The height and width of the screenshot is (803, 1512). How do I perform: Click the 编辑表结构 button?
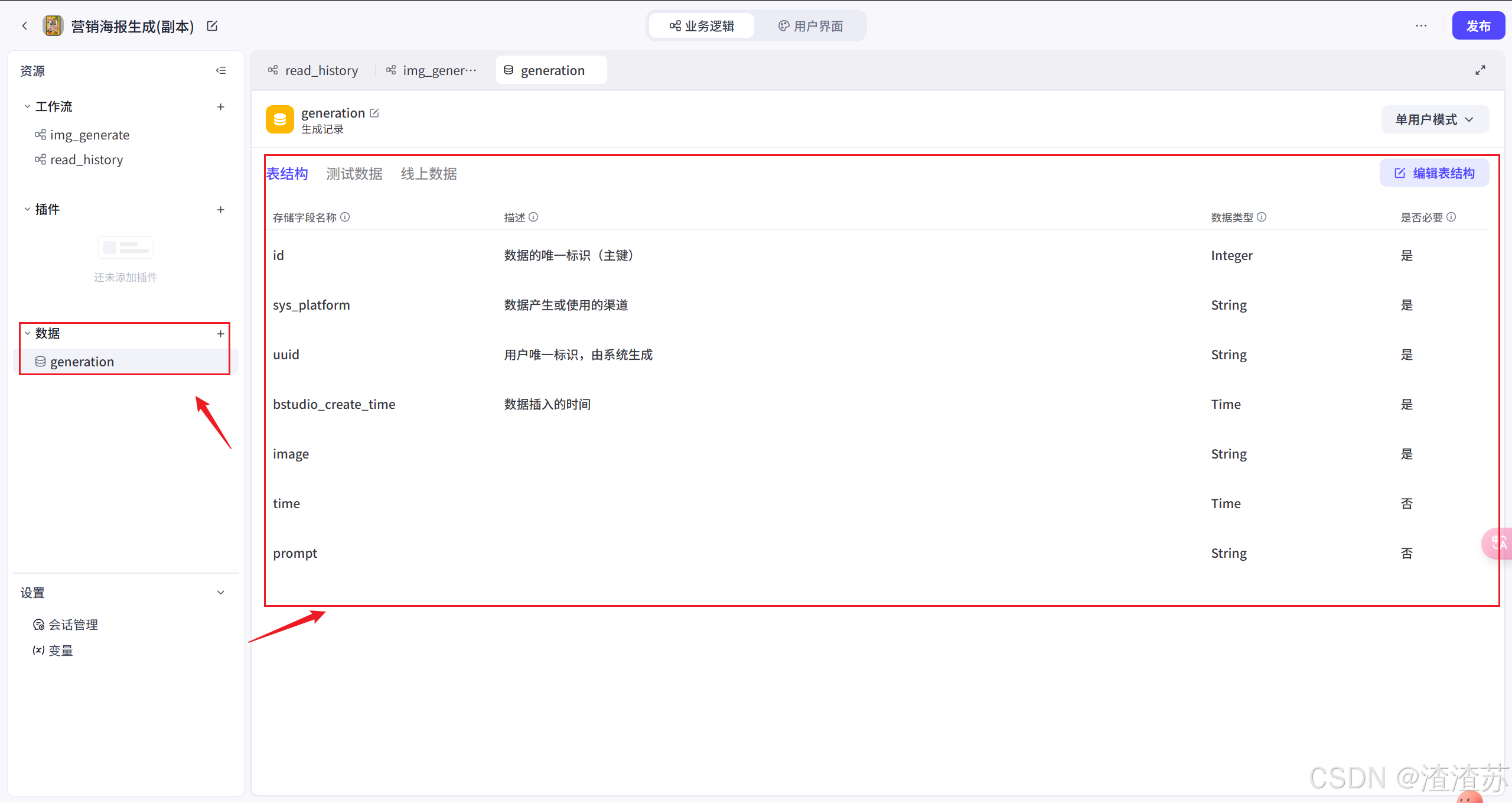point(1434,173)
